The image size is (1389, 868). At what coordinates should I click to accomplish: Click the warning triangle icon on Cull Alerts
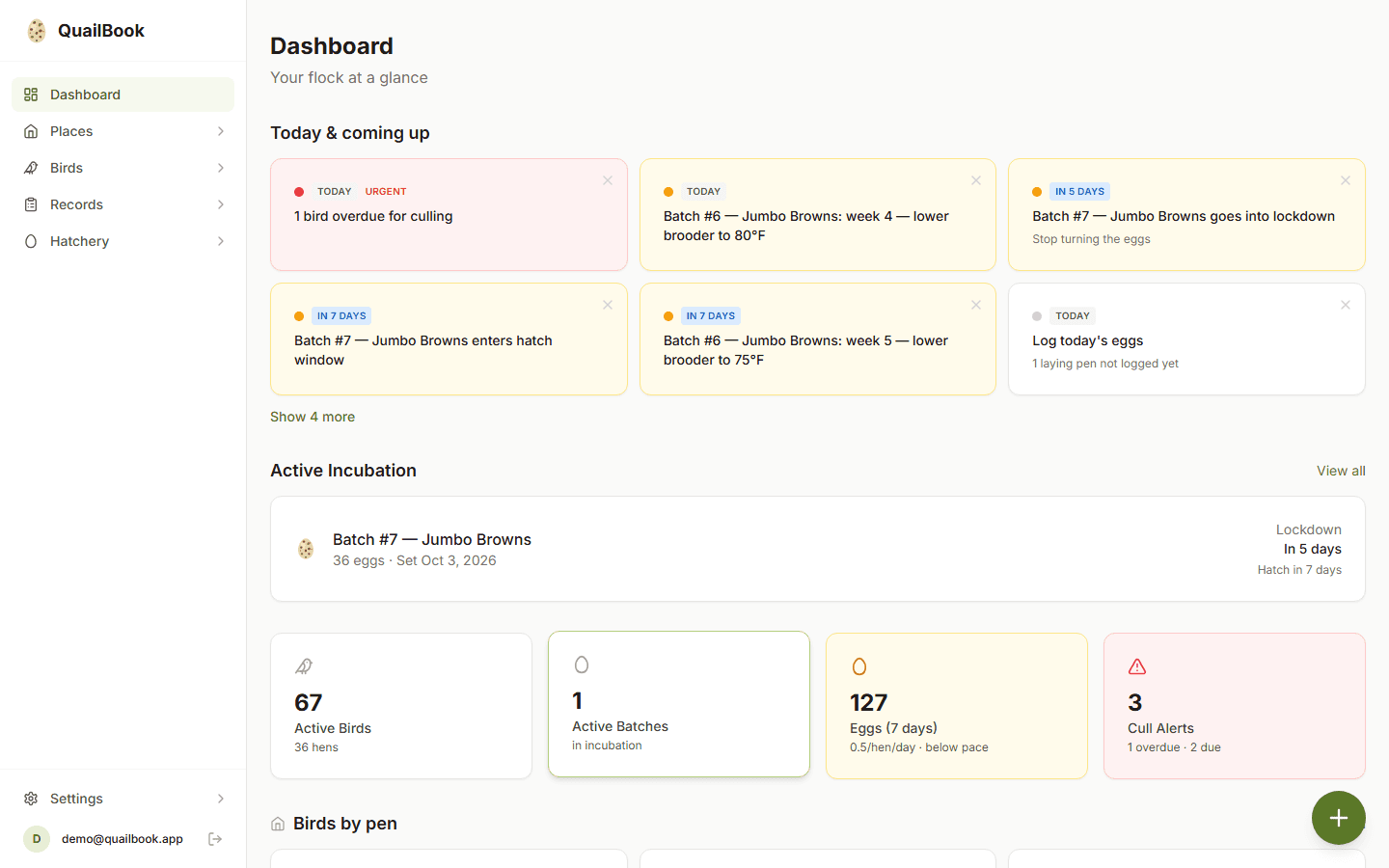(x=1137, y=666)
